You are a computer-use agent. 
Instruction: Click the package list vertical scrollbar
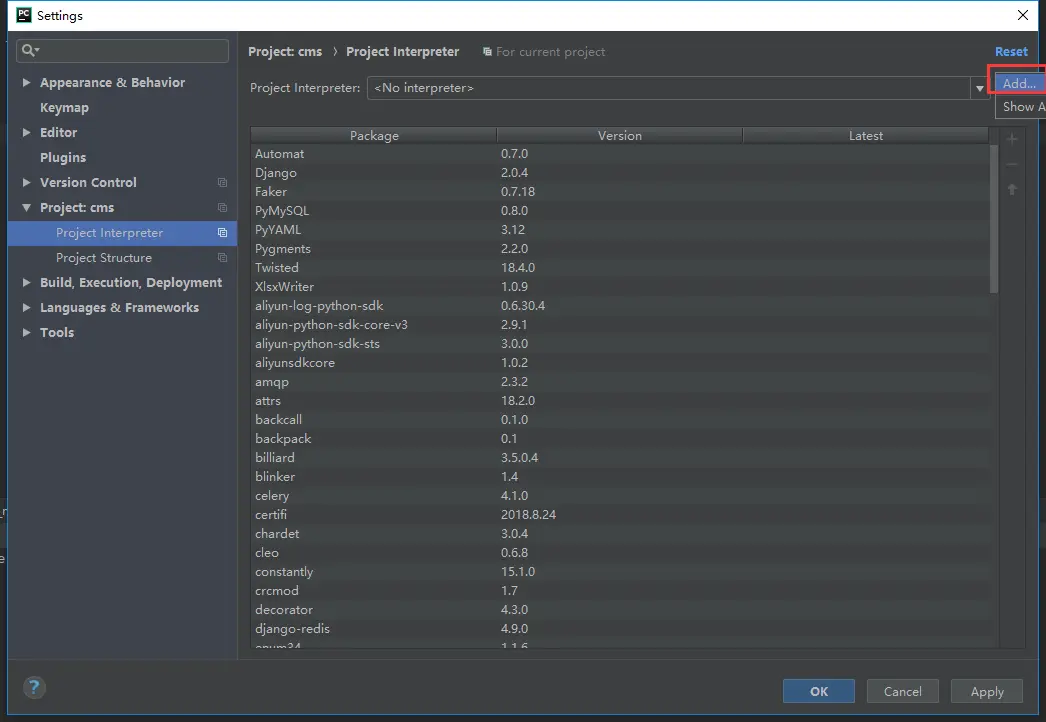pyautogui.click(x=994, y=219)
